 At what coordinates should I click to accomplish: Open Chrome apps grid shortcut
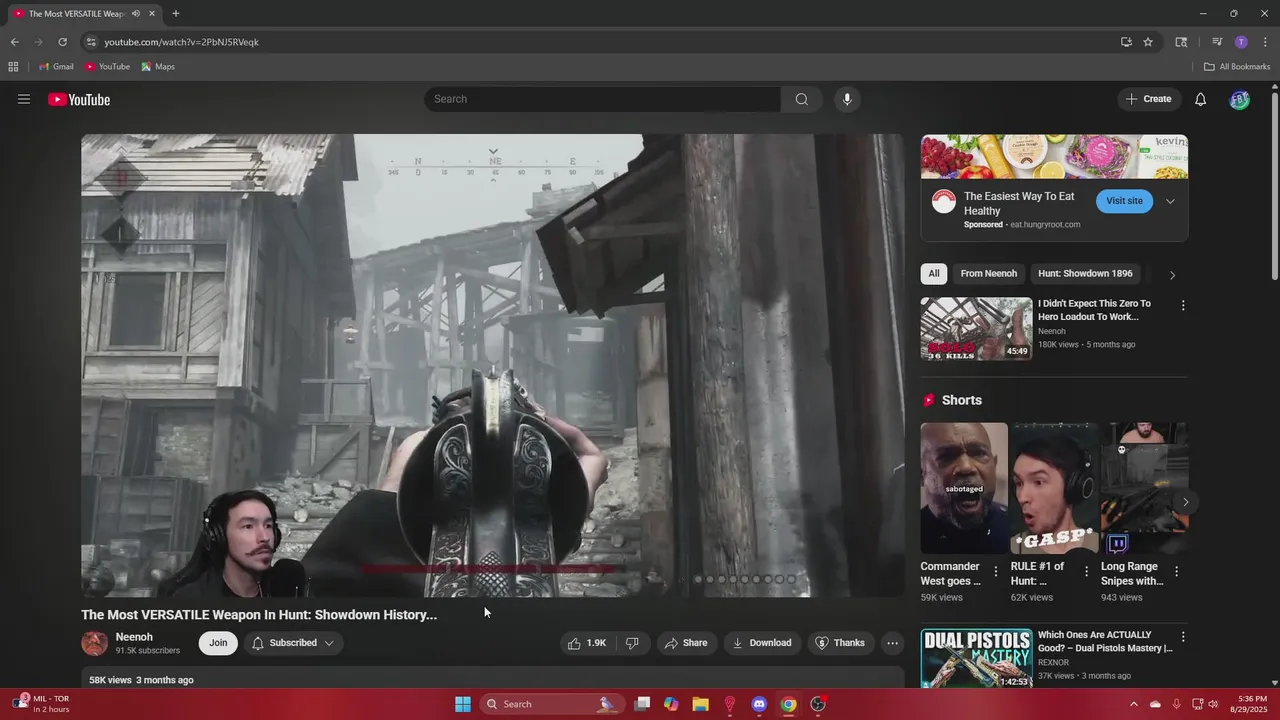click(x=13, y=67)
